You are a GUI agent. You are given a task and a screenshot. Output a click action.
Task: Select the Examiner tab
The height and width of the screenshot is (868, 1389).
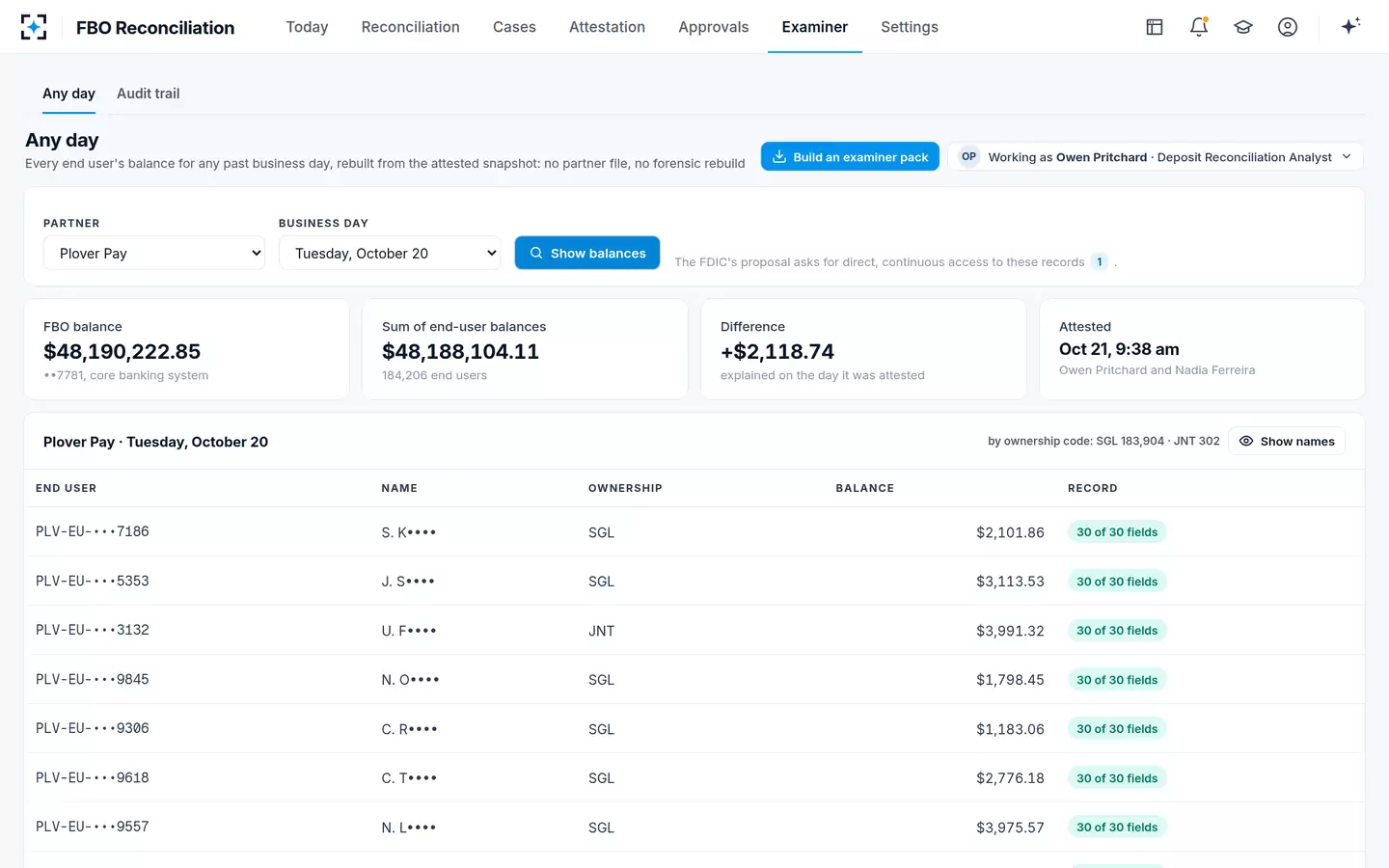pyautogui.click(x=815, y=27)
